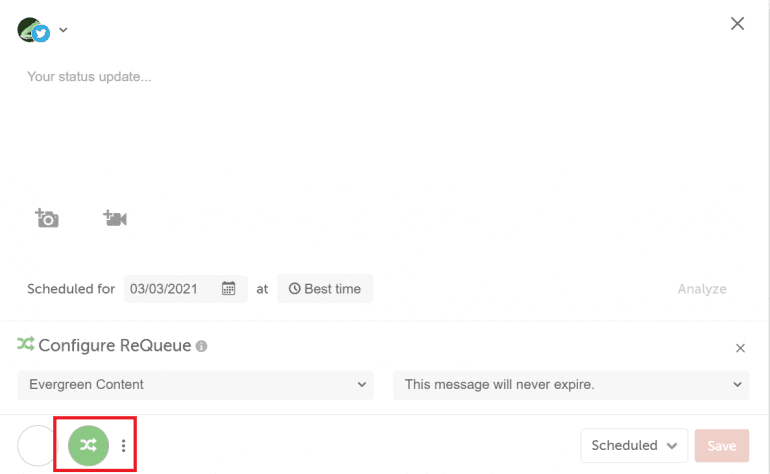Click the ReQueue shuffle icon beside heading
The height and width of the screenshot is (474, 770).
coord(26,344)
